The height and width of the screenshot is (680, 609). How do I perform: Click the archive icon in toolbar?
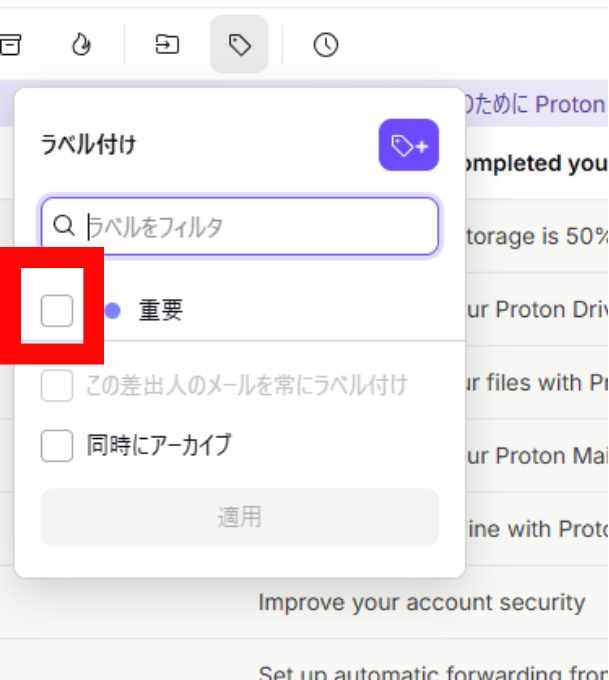(x=10, y=44)
